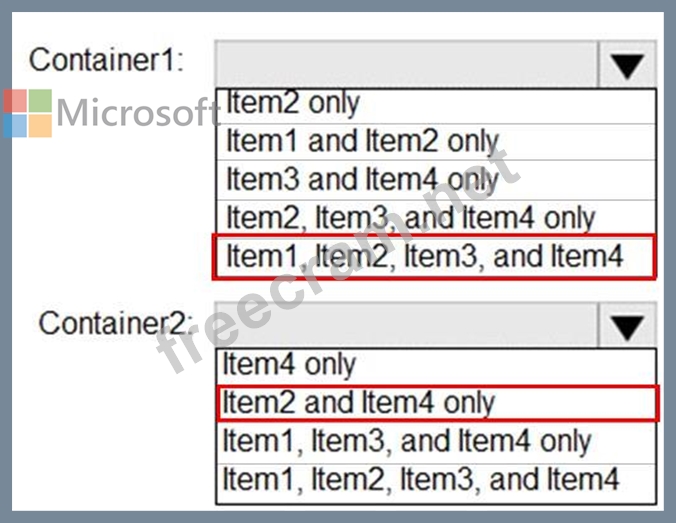The height and width of the screenshot is (523, 676).
Task: Select "Item2, Item3, and Item4 only"
Action: point(436,217)
